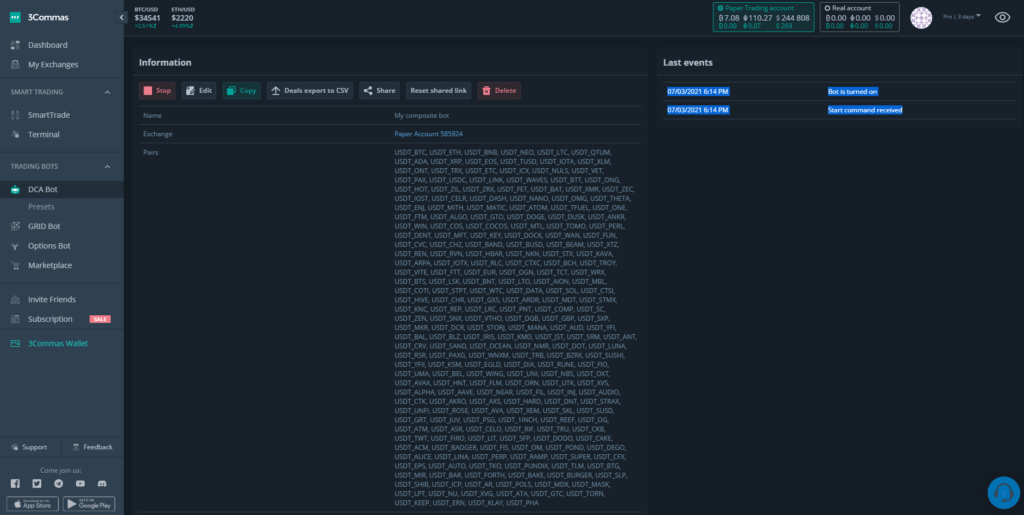Select the Real account
Viewport: 1024px width, 515px height.
pos(859,17)
